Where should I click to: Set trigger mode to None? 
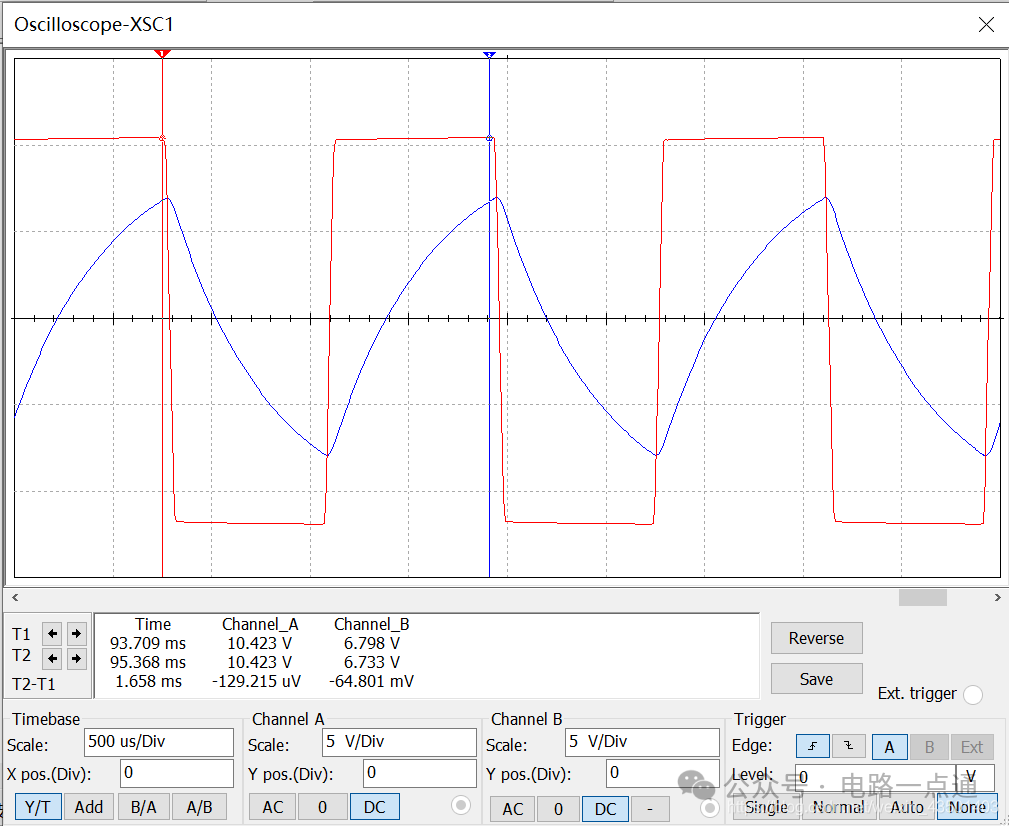pyautogui.click(x=967, y=807)
